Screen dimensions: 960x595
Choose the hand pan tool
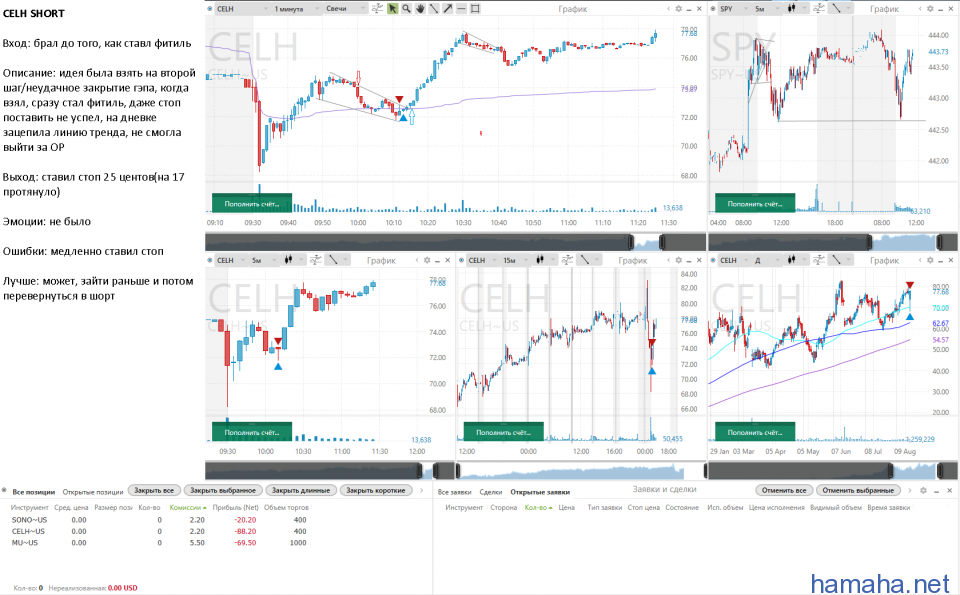click(420, 9)
